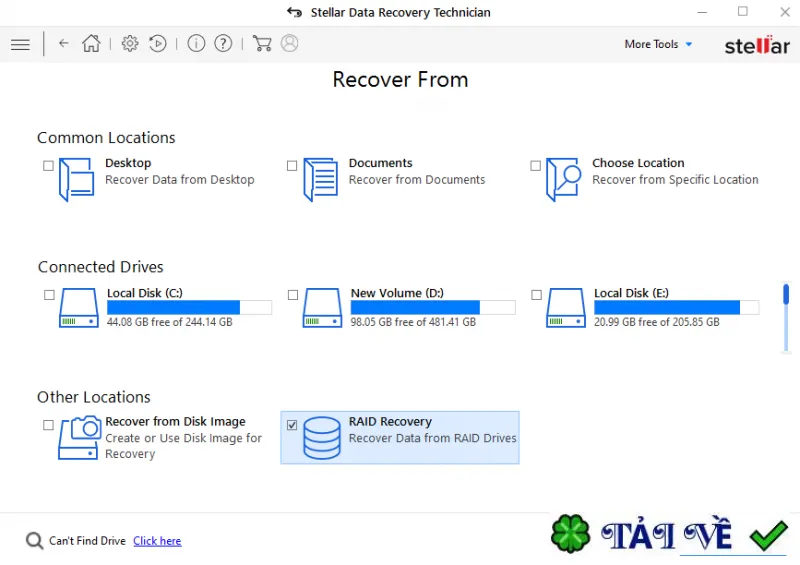Viewport: 800px width, 565px height.
Task: Open the information icon
Action: 196,43
